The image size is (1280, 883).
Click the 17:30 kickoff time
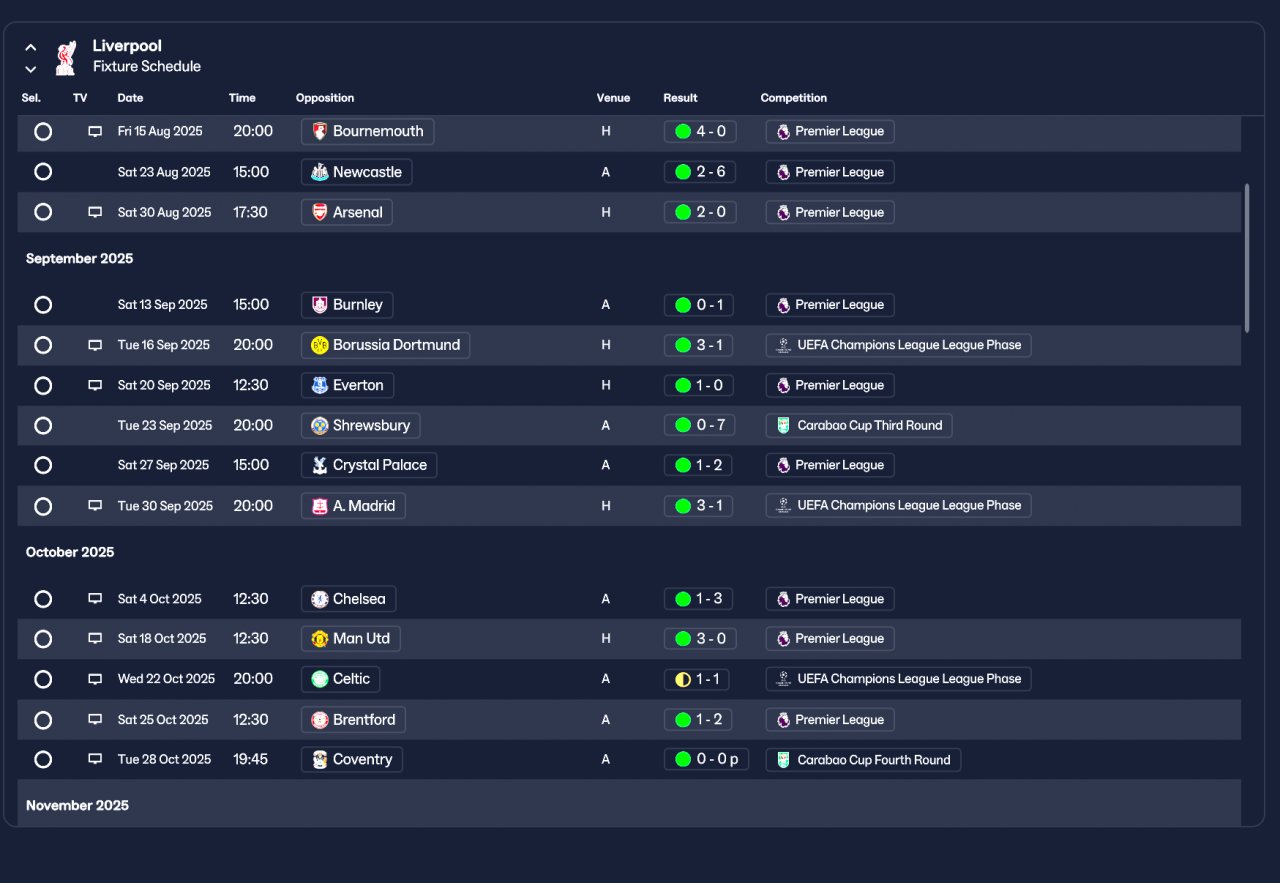coord(250,212)
